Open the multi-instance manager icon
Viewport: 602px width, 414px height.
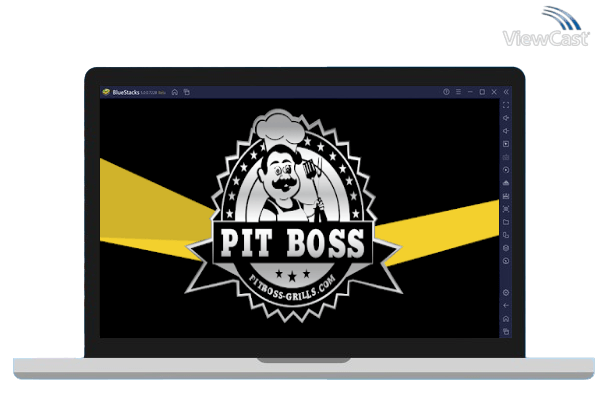click(x=506, y=235)
